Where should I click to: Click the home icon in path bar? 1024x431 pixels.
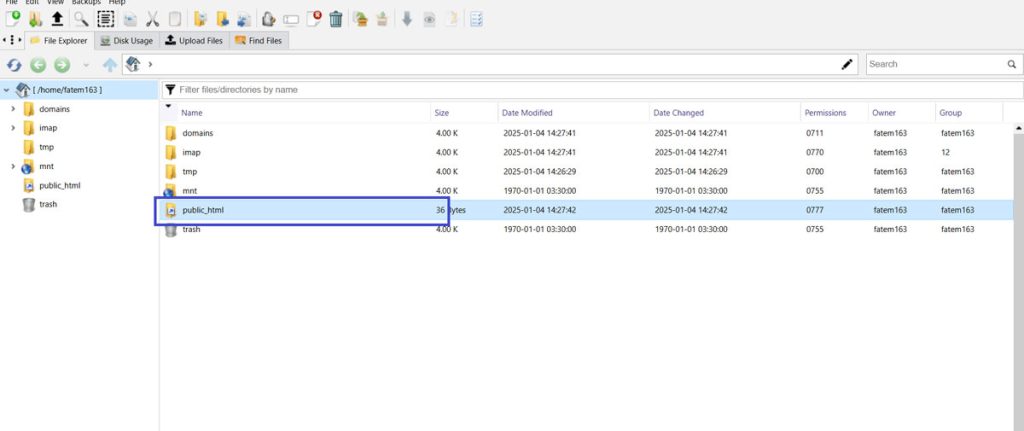click(x=133, y=64)
